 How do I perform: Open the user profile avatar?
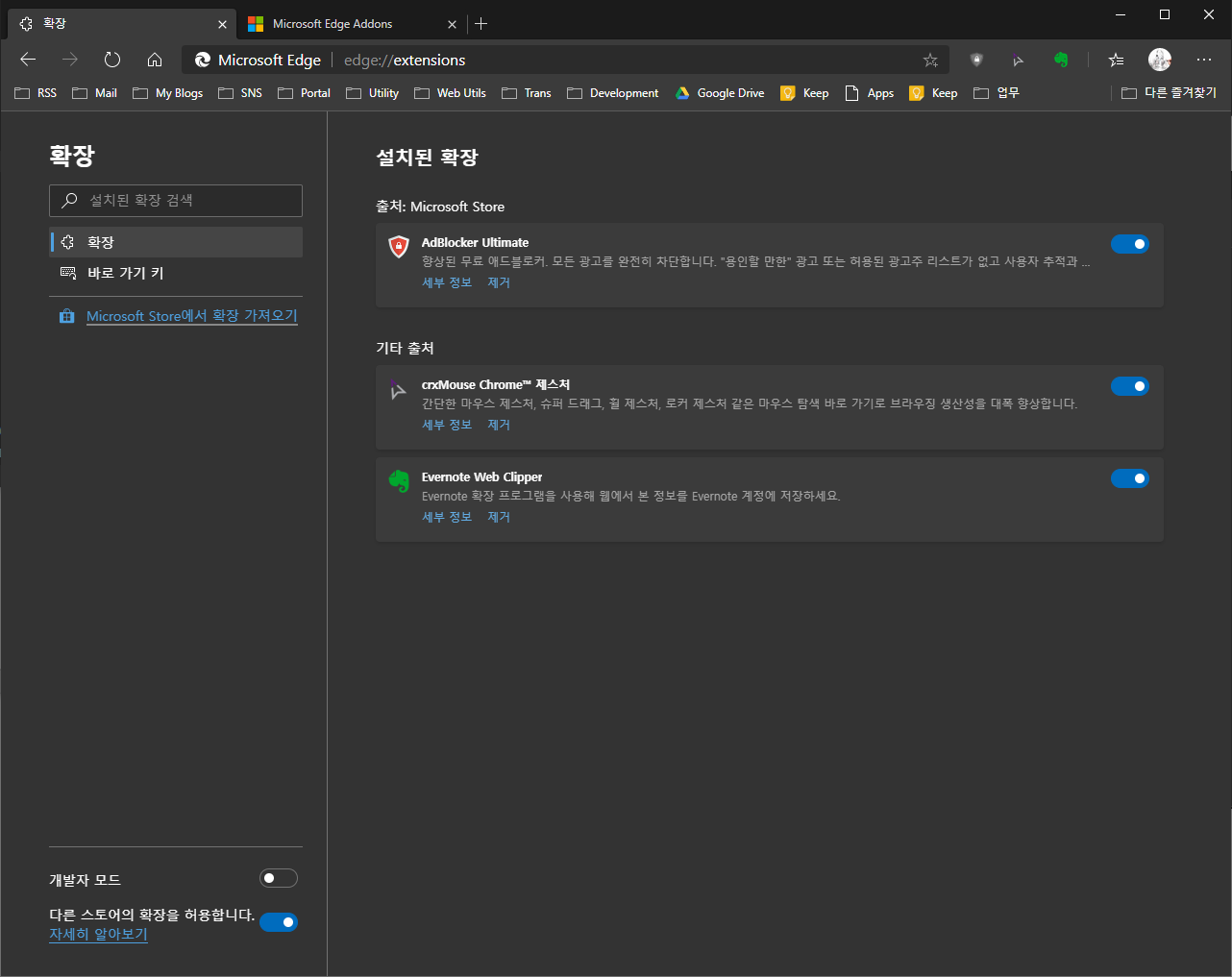pos(1160,60)
